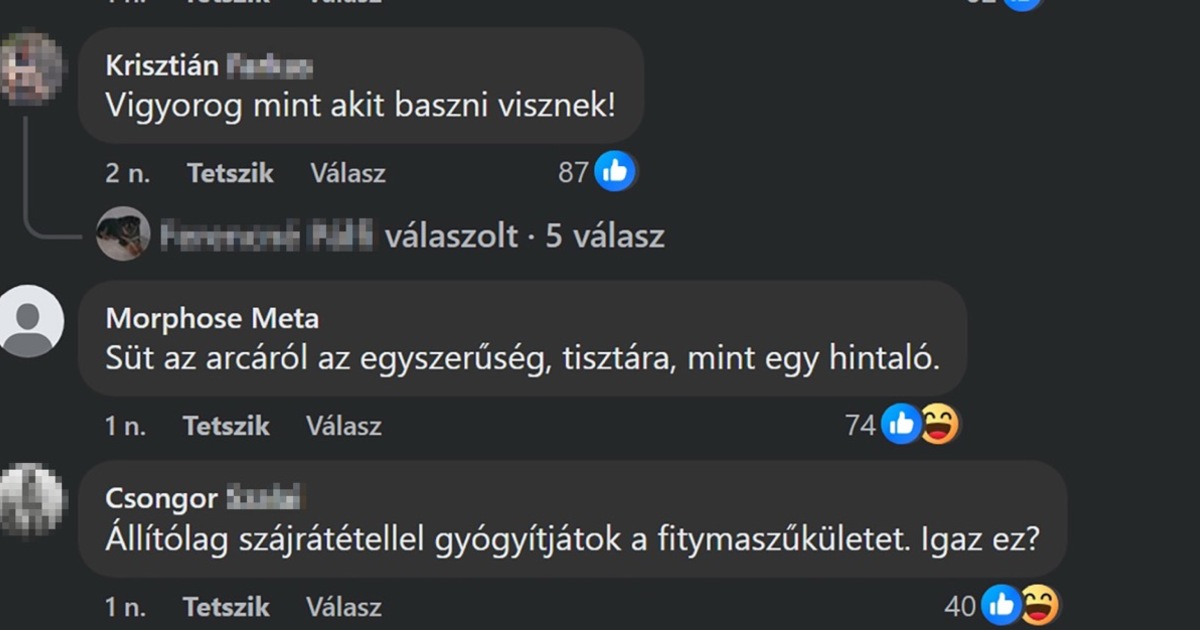The width and height of the screenshot is (1200, 630).
Task: Open the Morphose Meta profile name link
Action: tap(212, 319)
